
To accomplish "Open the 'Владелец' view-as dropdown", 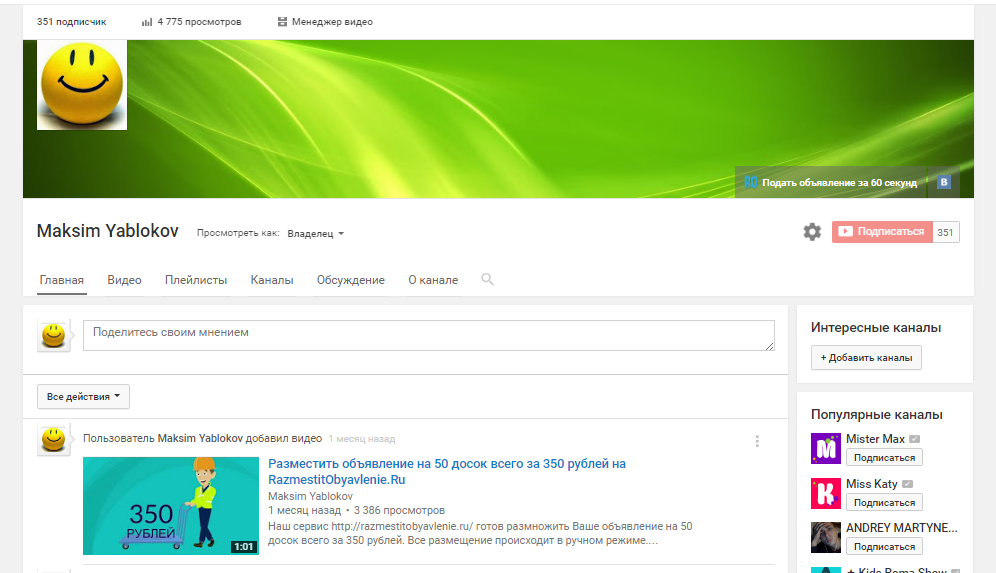I will click(315, 234).
